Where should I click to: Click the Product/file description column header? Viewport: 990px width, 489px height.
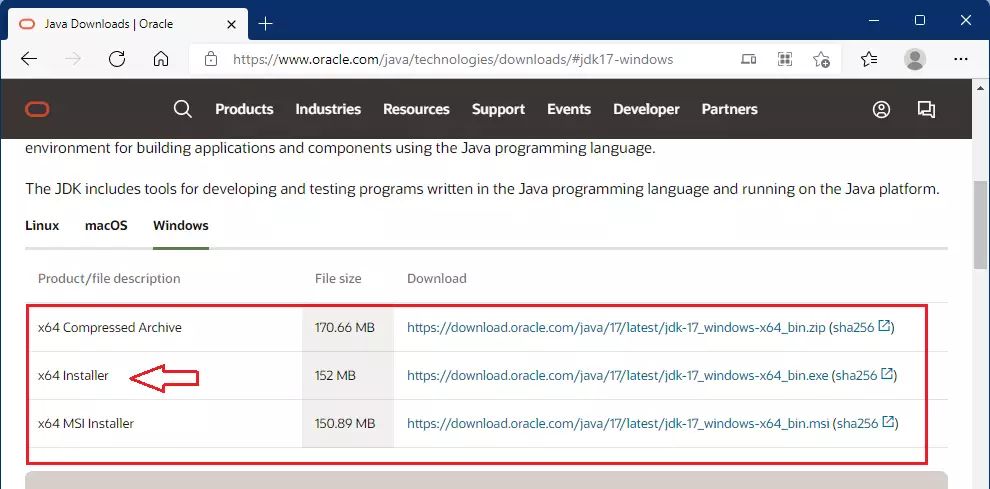coord(109,279)
